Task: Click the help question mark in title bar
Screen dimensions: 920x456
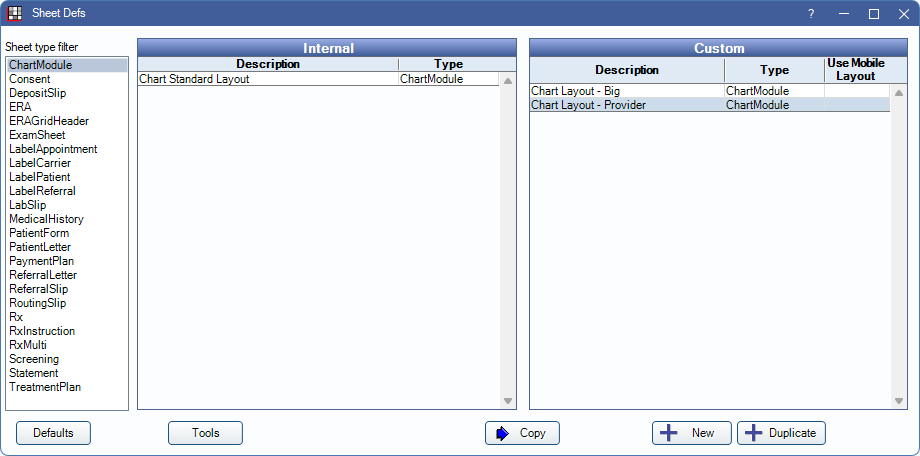Action: pos(811,14)
